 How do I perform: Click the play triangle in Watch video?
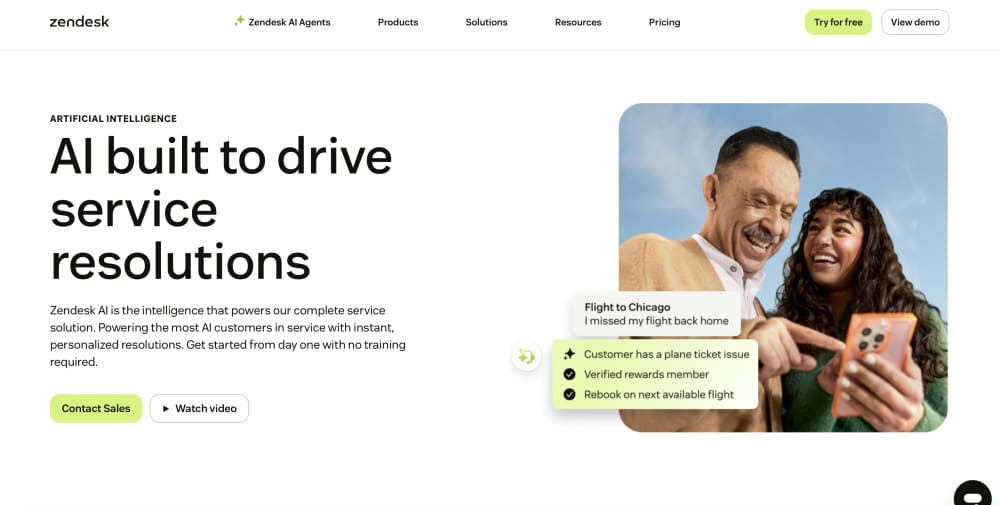(166, 409)
